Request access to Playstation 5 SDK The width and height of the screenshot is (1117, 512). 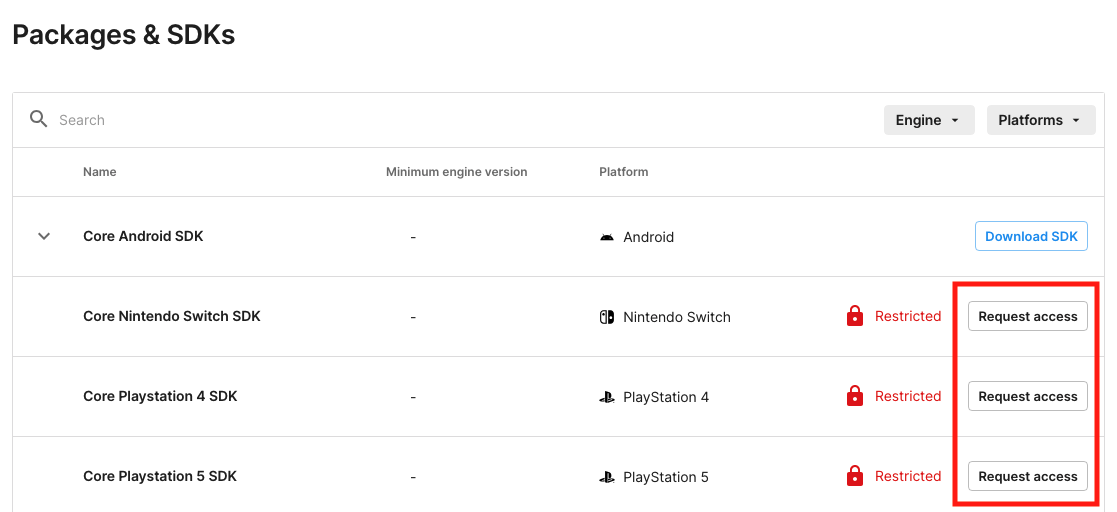(1027, 476)
